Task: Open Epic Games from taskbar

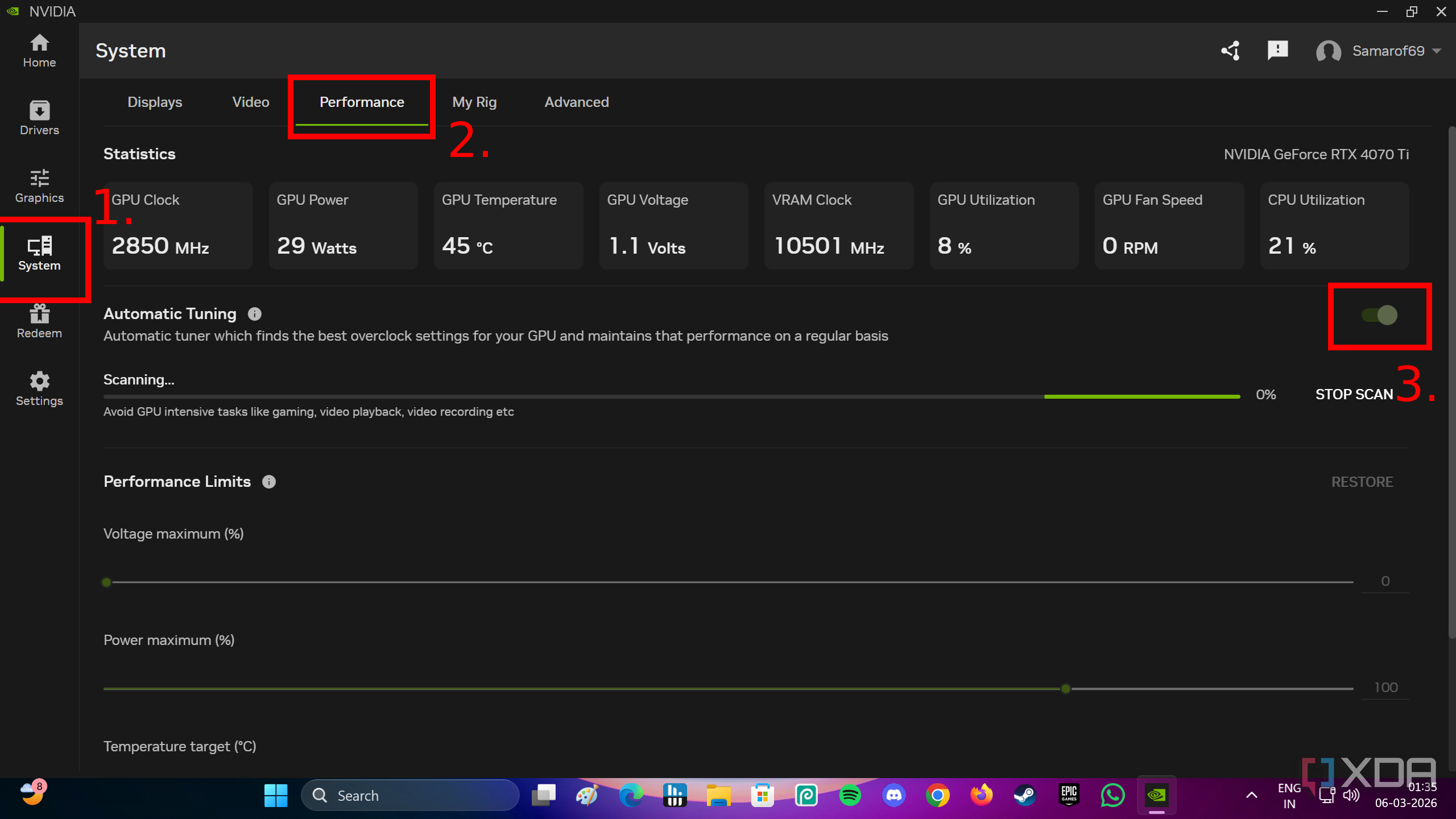Action: pyautogui.click(x=1069, y=795)
